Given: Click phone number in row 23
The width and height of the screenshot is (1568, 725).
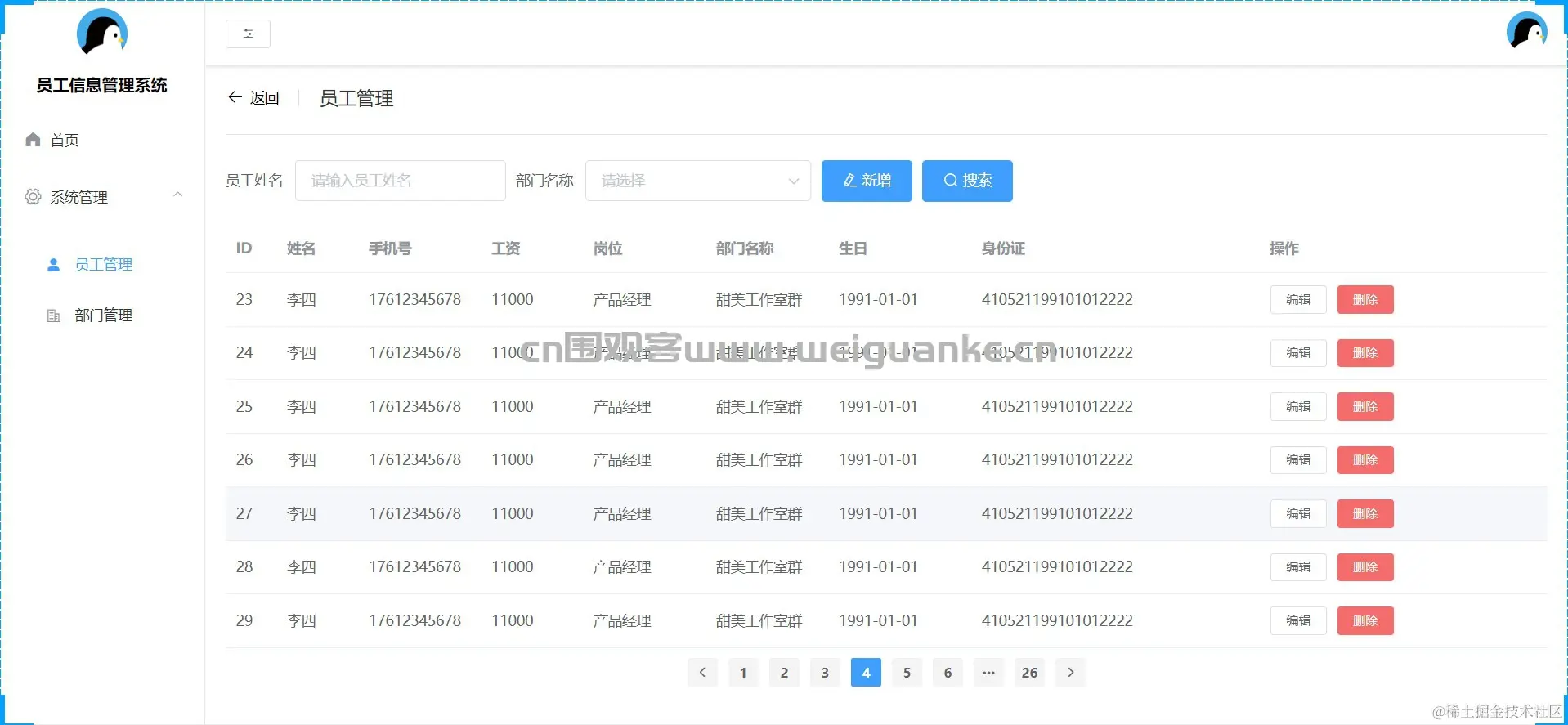Looking at the screenshot, I should [x=414, y=300].
